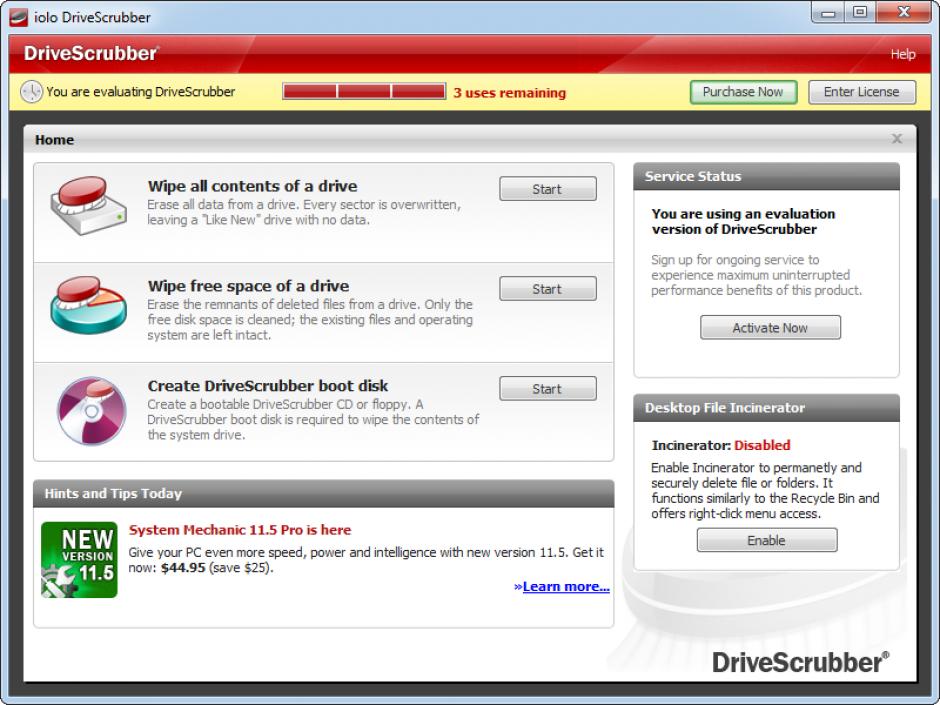This screenshot has width=940, height=705.
Task: Click the iolo DriveScrubber title bar icon
Action: [19, 17]
